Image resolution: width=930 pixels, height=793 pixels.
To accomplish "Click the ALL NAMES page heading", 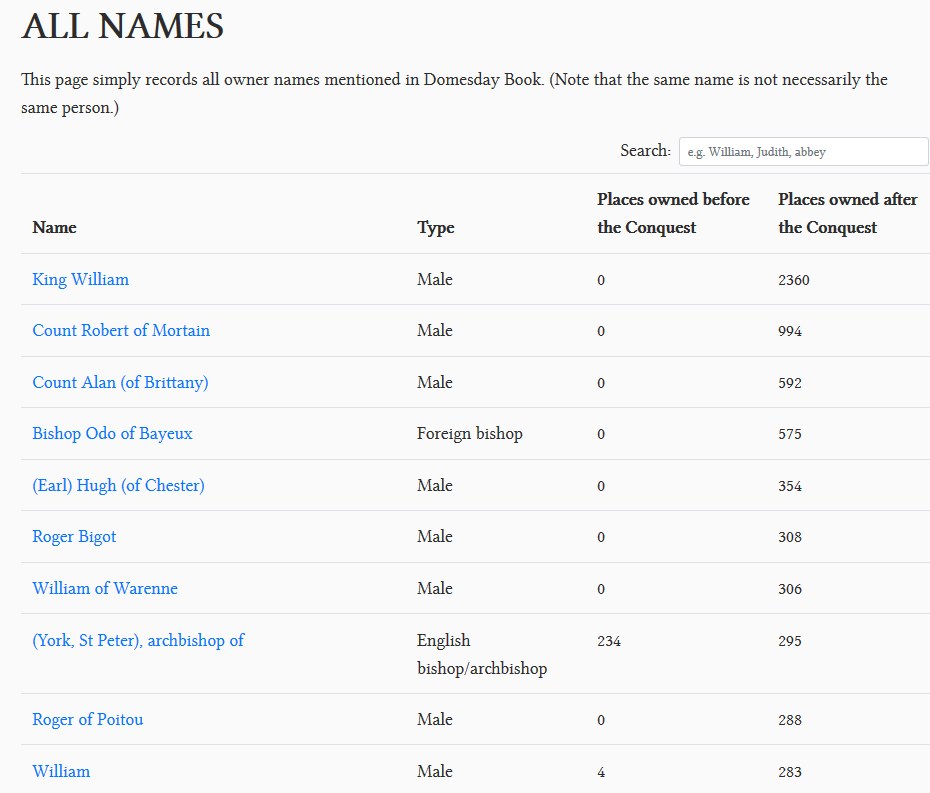I will 122,26.
